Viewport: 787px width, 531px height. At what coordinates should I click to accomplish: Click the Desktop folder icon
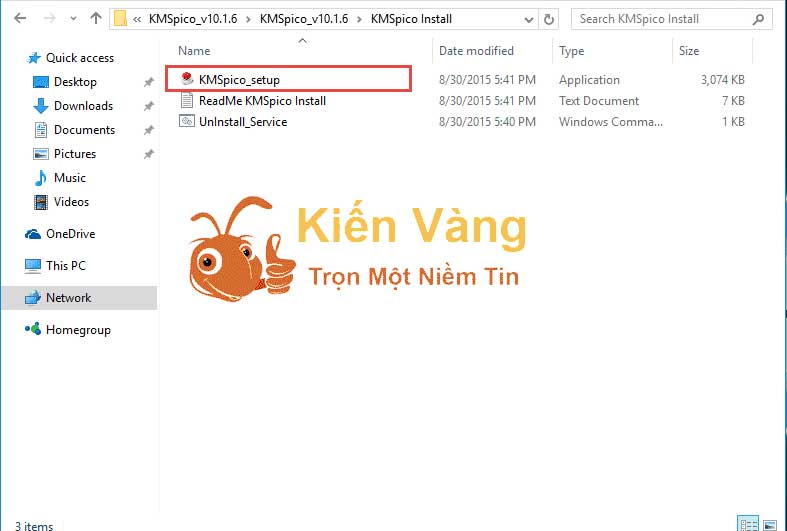pyautogui.click(x=41, y=82)
